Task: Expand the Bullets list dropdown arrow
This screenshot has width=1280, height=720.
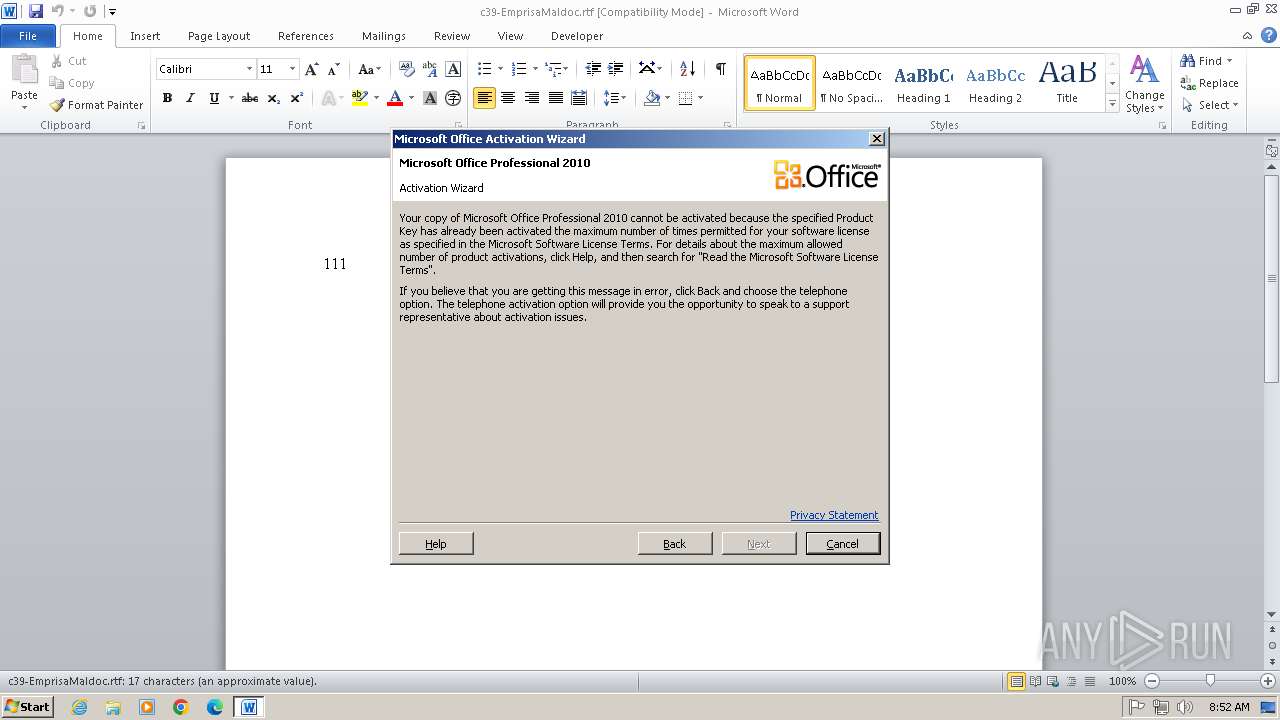Action: pos(501,69)
